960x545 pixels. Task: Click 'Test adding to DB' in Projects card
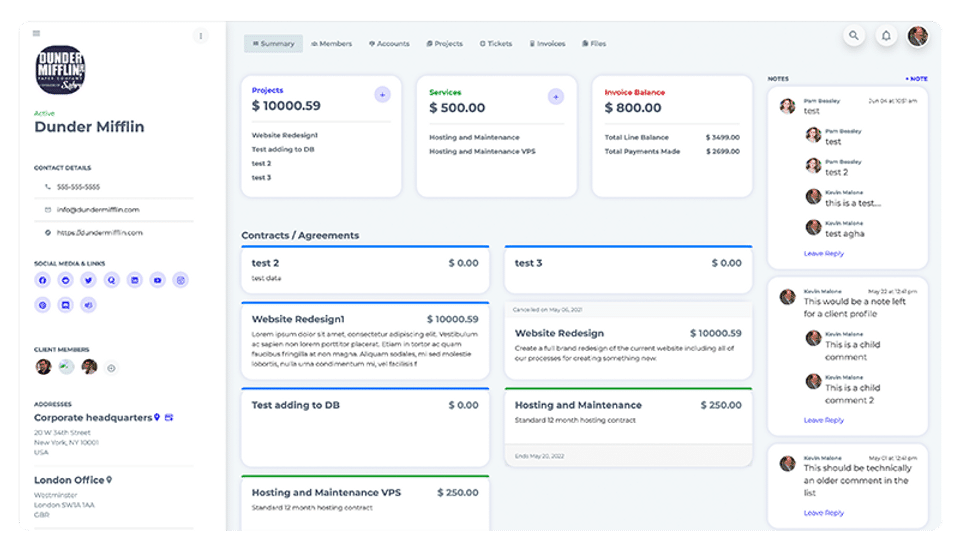pos(283,149)
